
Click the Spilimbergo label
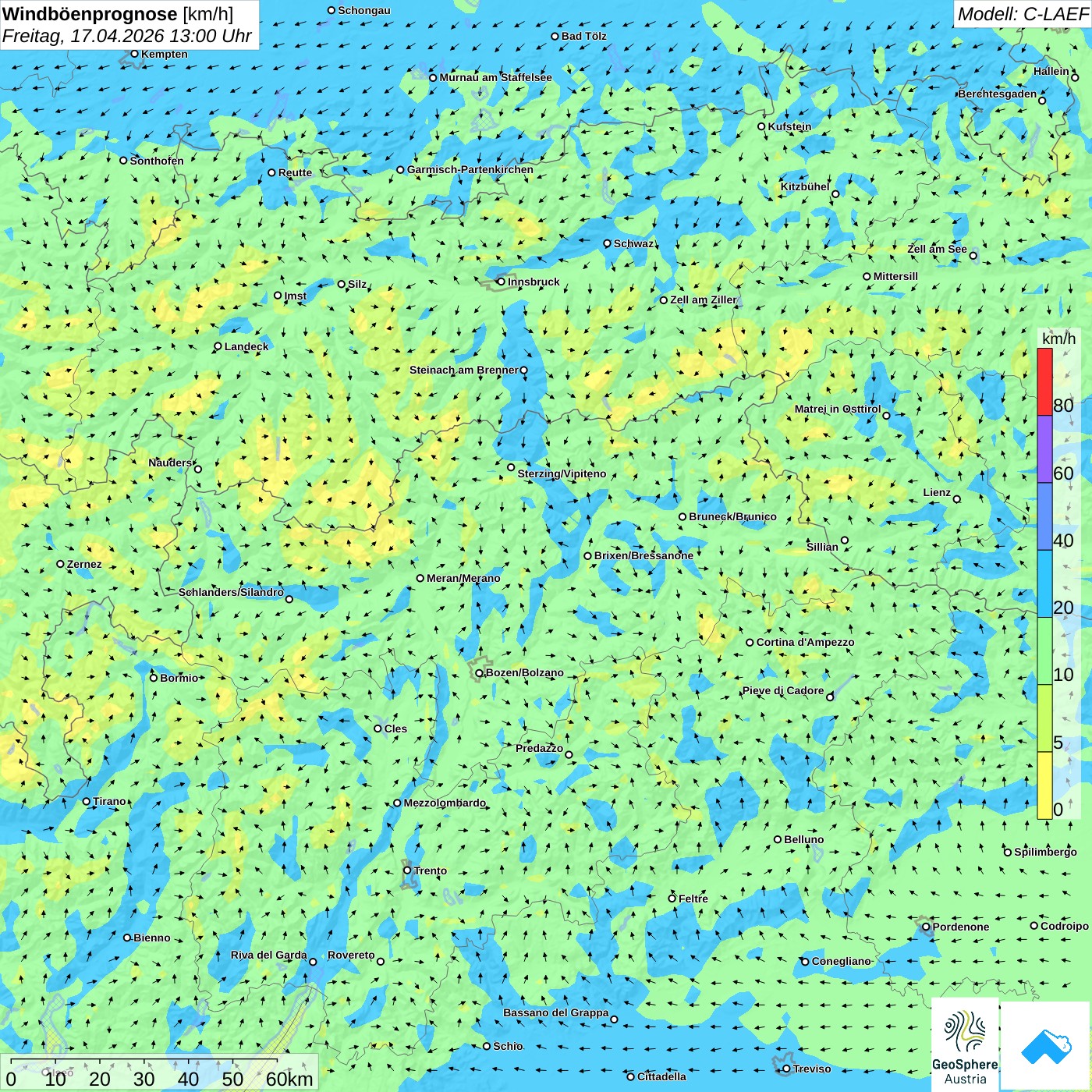coord(1045,852)
